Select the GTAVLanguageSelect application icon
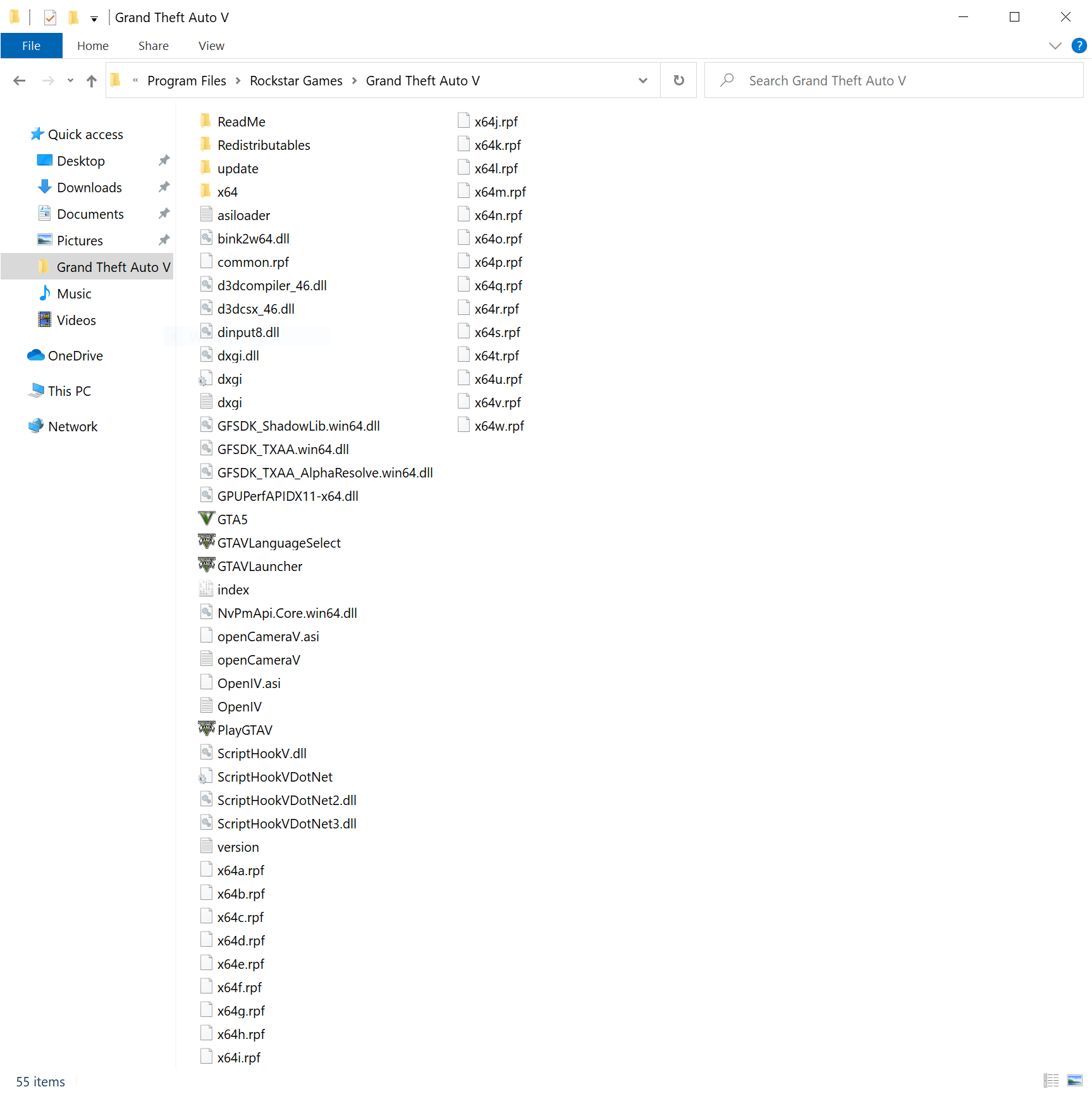 pos(206,543)
